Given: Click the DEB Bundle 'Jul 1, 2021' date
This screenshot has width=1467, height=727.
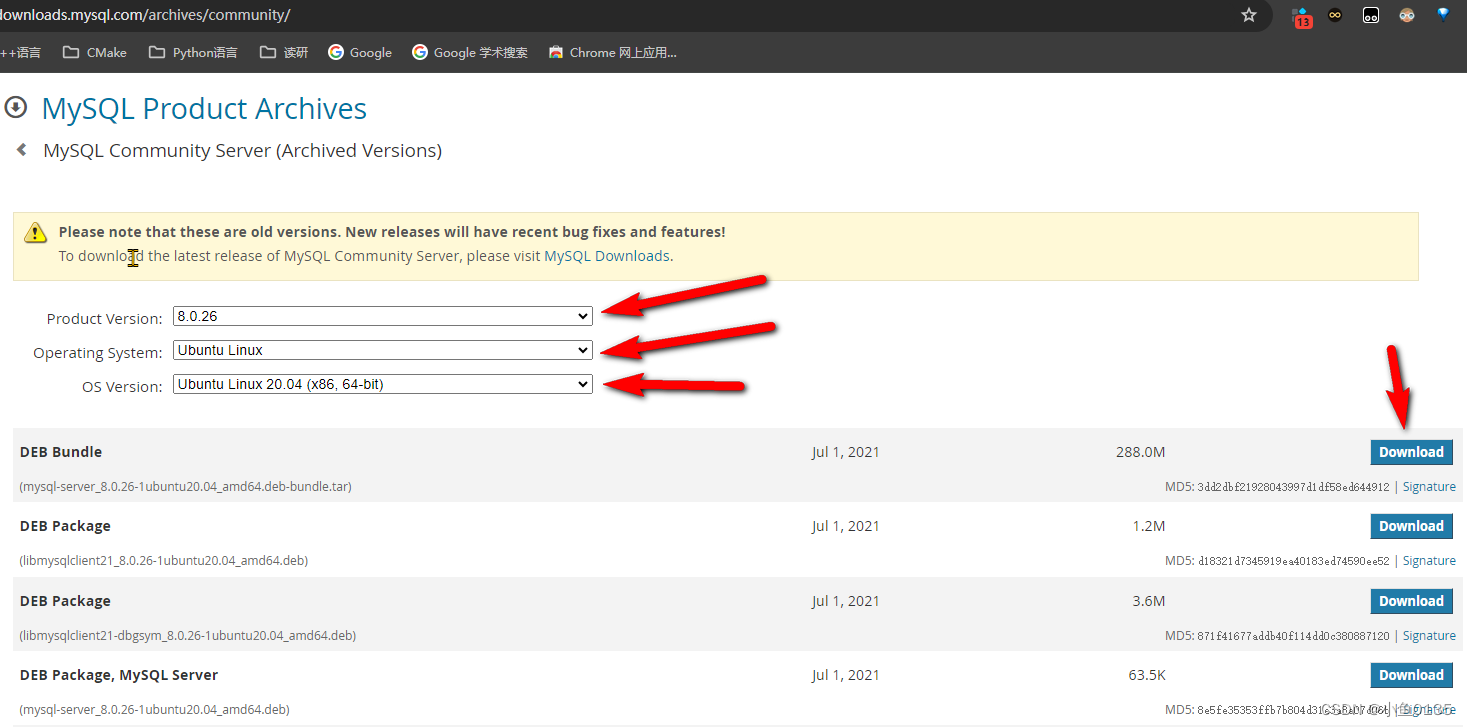Looking at the screenshot, I should [846, 452].
